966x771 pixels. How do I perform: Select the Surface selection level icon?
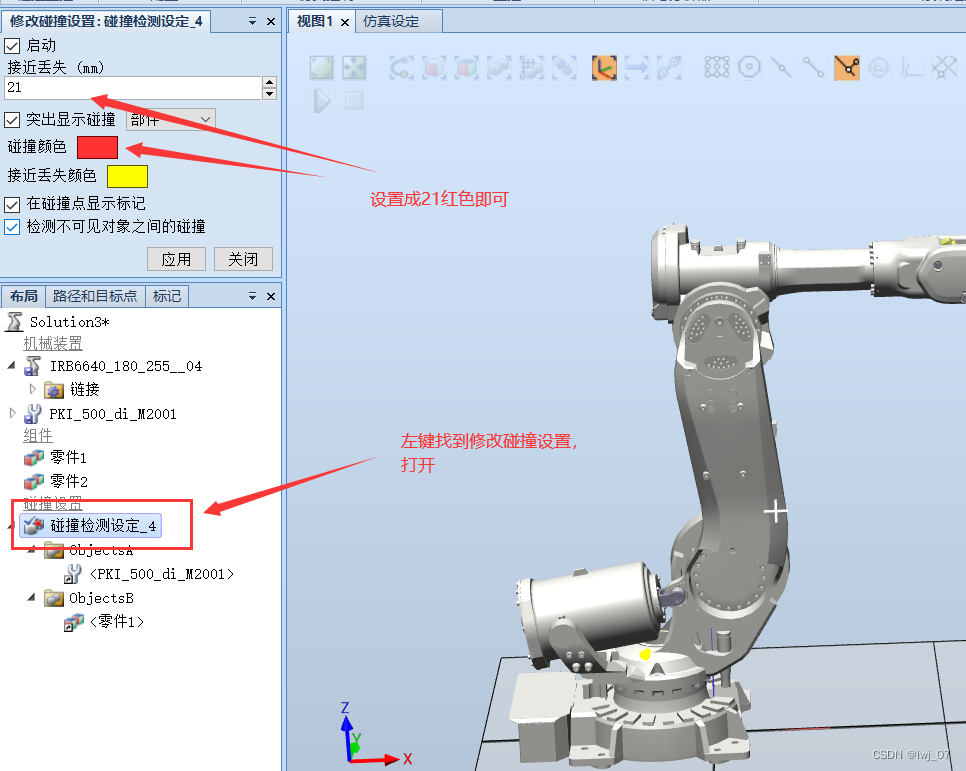(434, 68)
